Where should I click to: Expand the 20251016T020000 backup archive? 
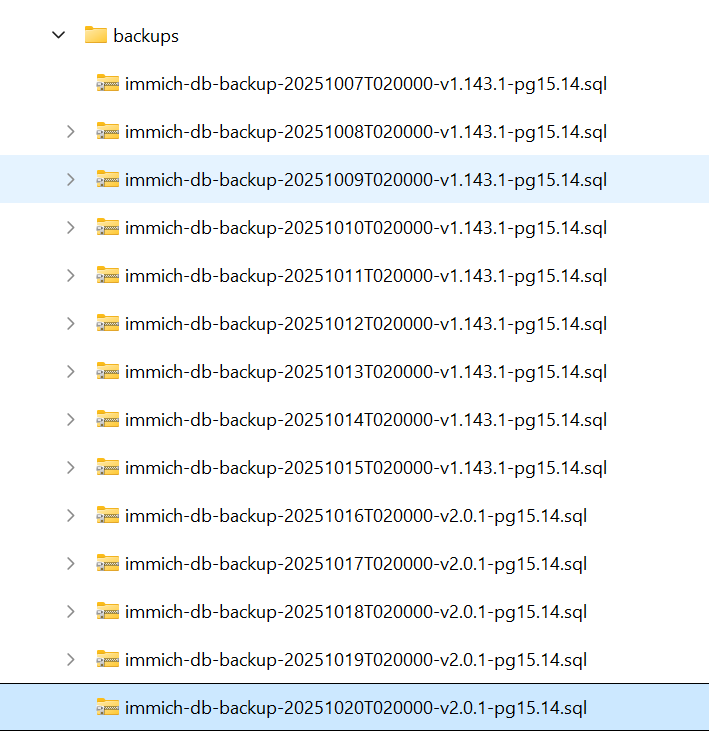(71, 516)
